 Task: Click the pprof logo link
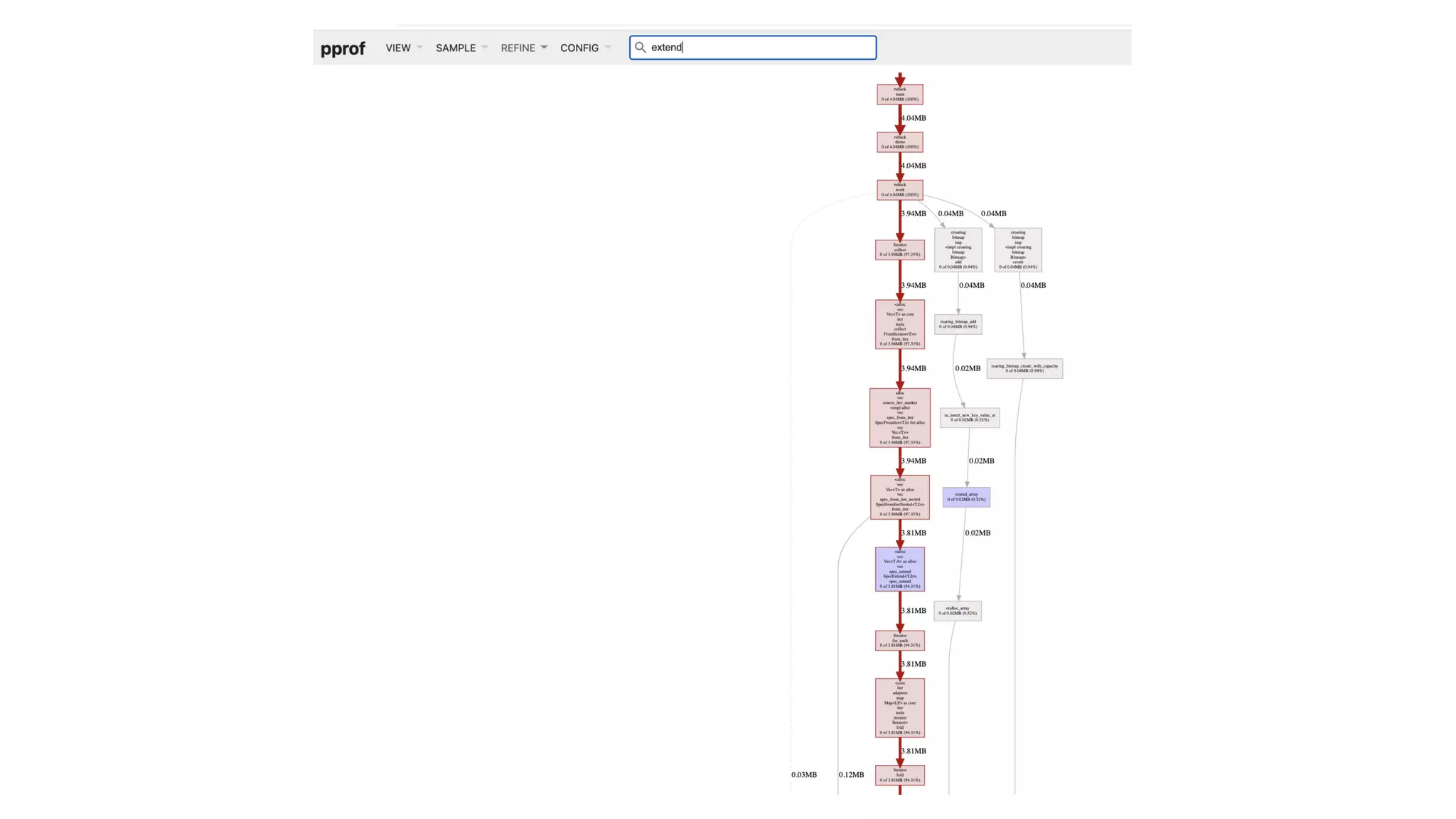coord(343,48)
